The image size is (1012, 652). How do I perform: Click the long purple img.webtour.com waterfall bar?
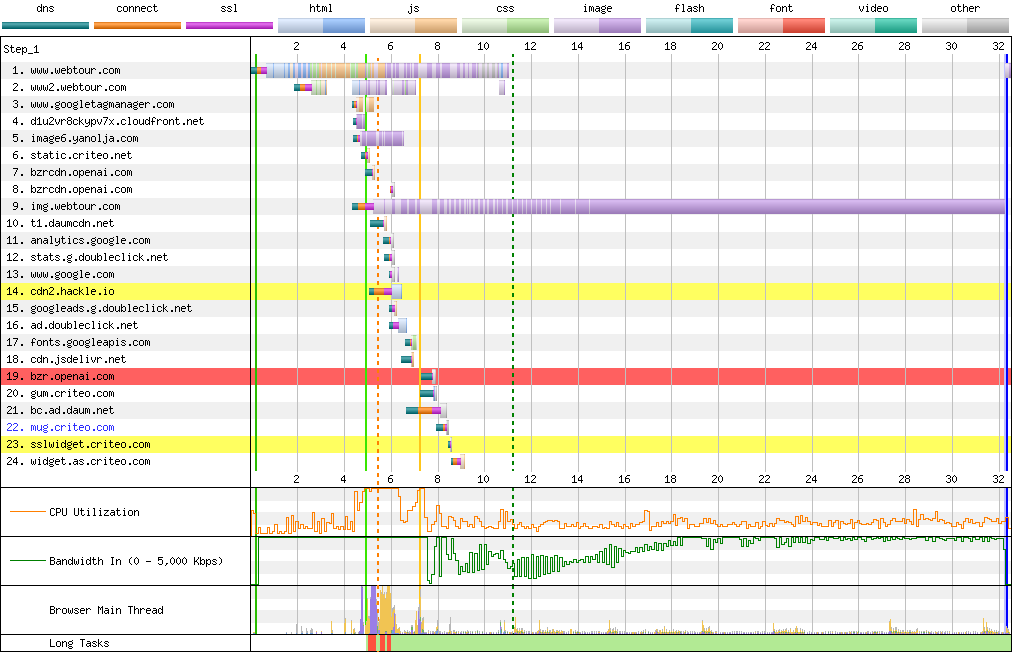(x=689, y=207)
